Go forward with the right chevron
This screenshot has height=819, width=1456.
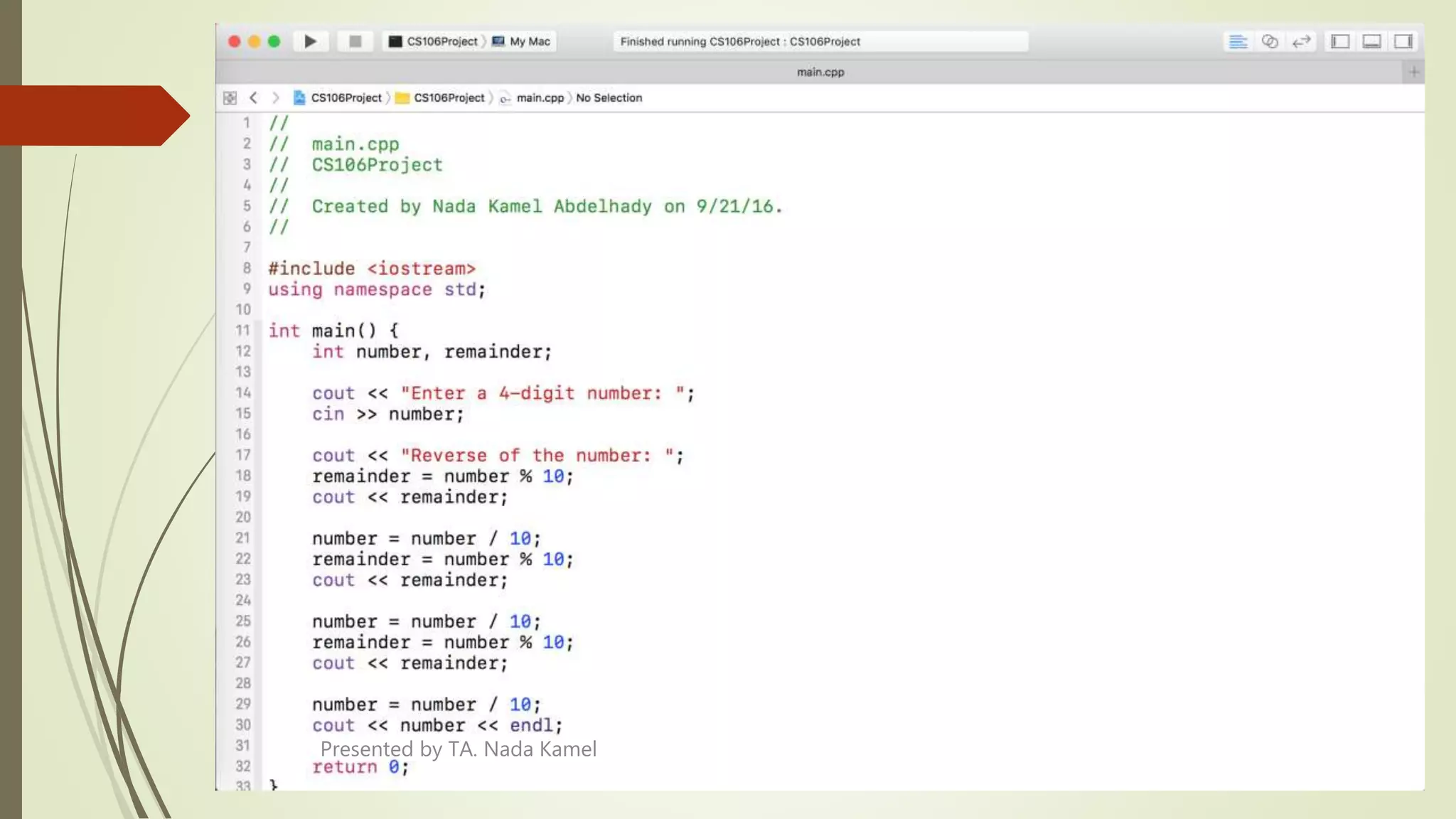[x=276, y=98]
